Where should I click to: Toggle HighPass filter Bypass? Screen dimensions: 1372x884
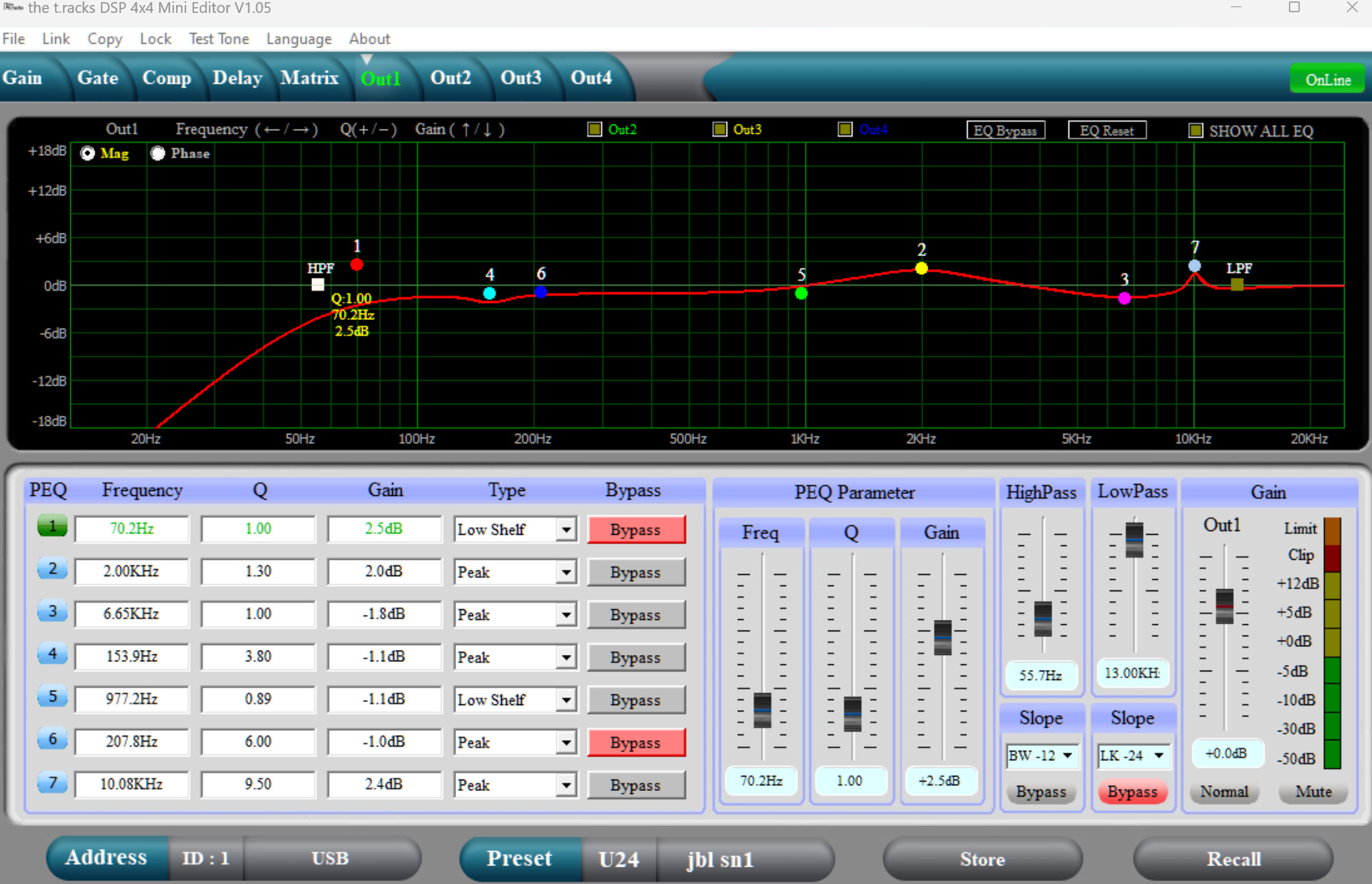tap(1041, 792)
